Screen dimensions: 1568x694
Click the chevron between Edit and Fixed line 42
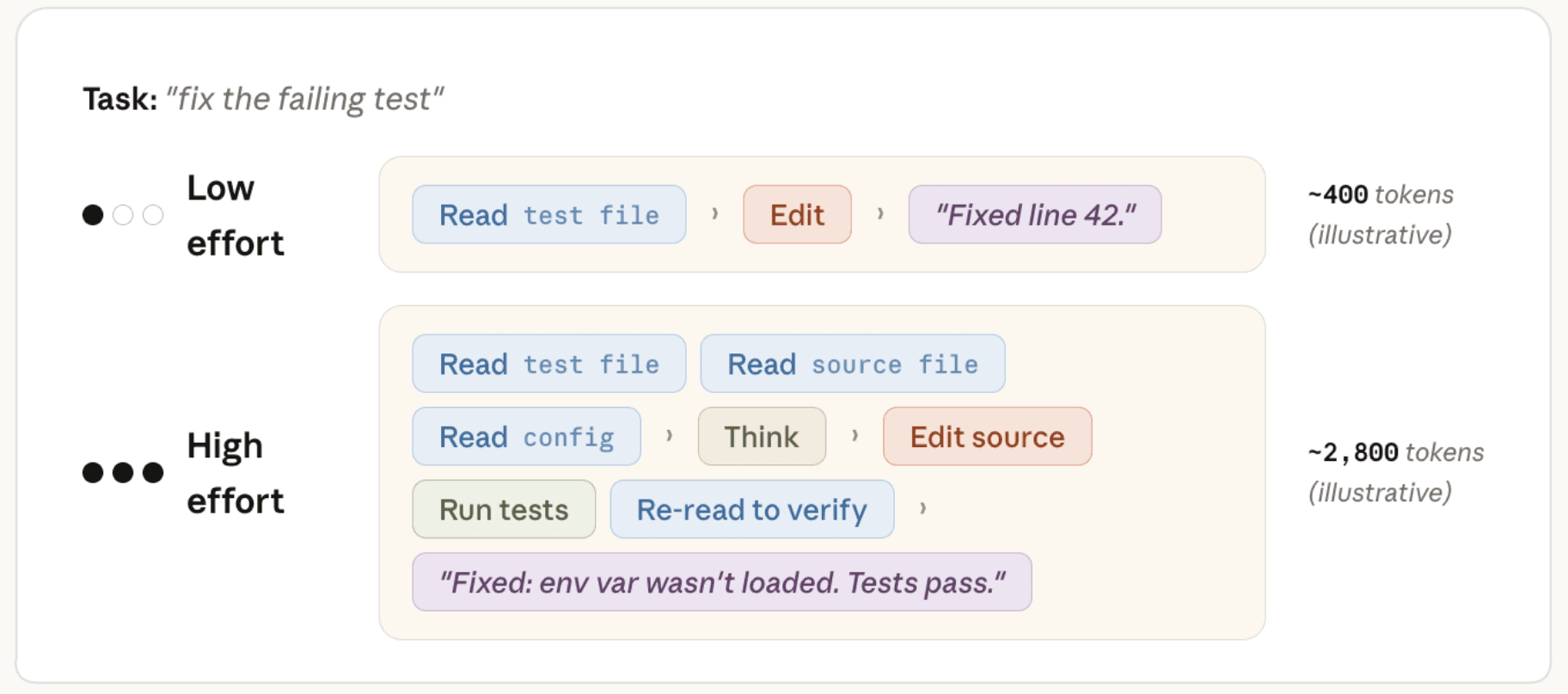[880, 213]
